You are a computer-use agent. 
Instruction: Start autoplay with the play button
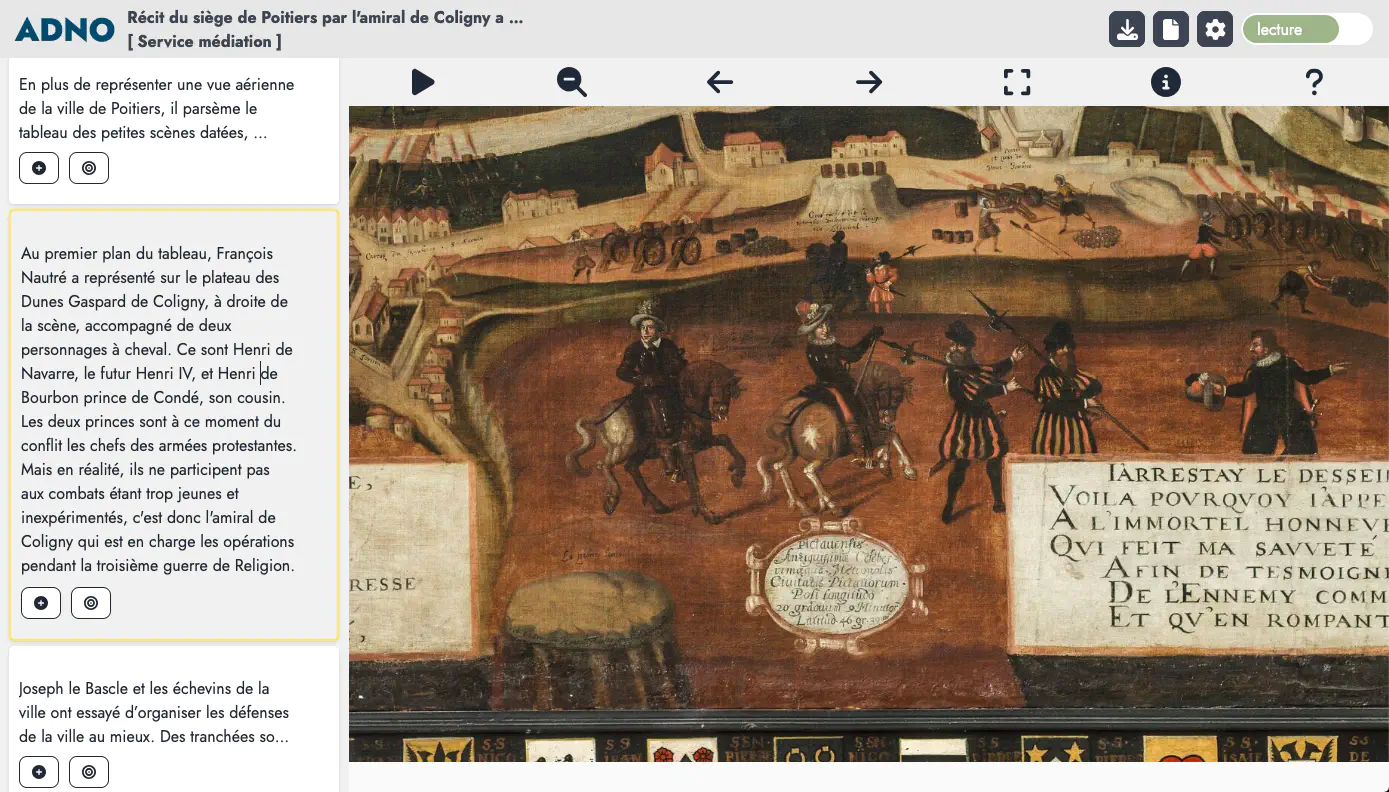coord(423,82)
